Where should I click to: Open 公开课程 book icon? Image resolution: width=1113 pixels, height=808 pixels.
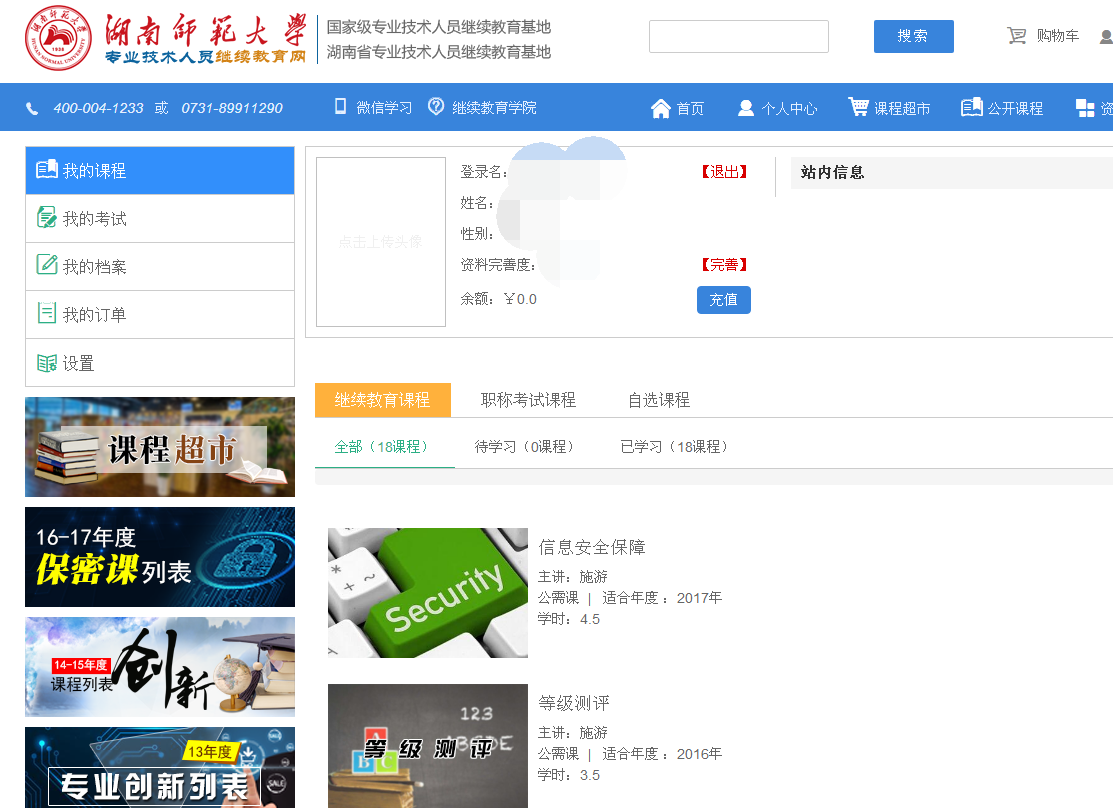click(x=971, y=107)
